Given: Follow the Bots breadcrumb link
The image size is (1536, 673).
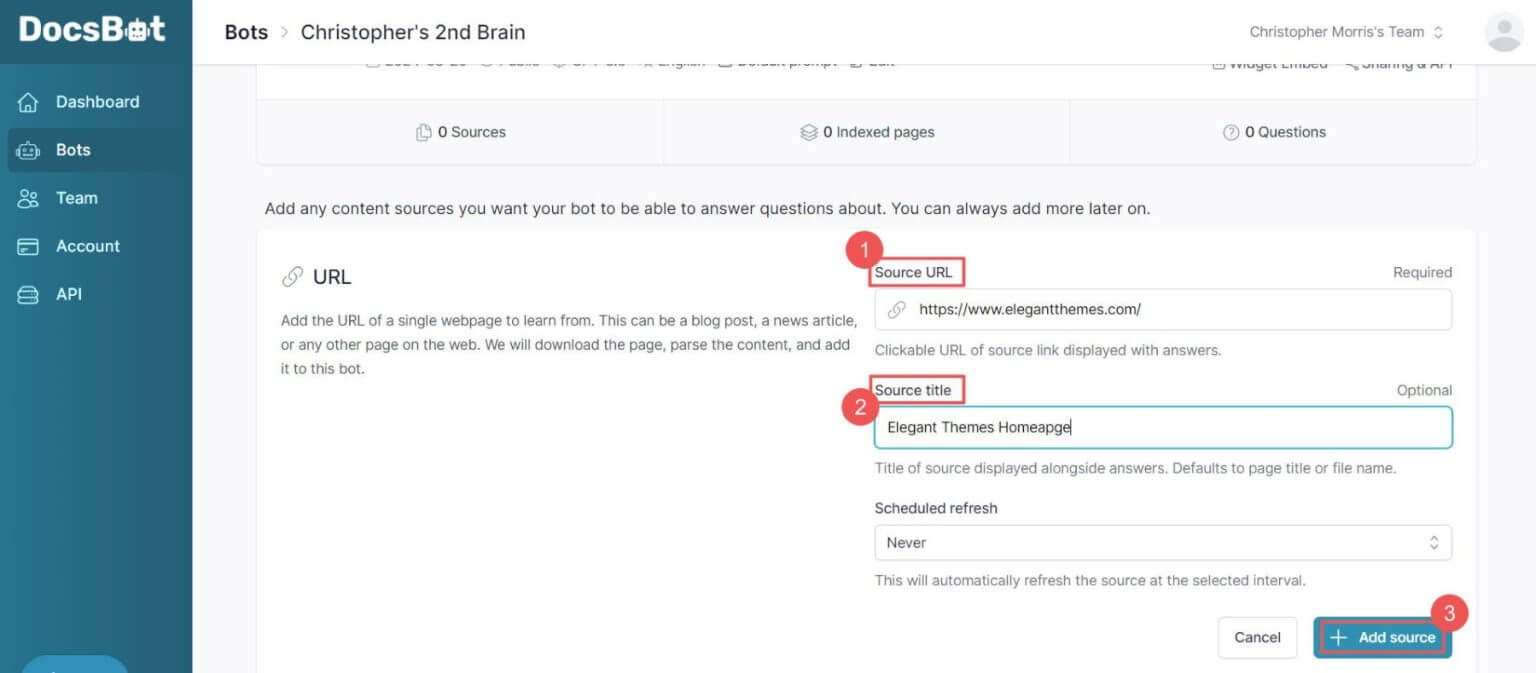Looking at the screenshot, I should coord(246,32).
